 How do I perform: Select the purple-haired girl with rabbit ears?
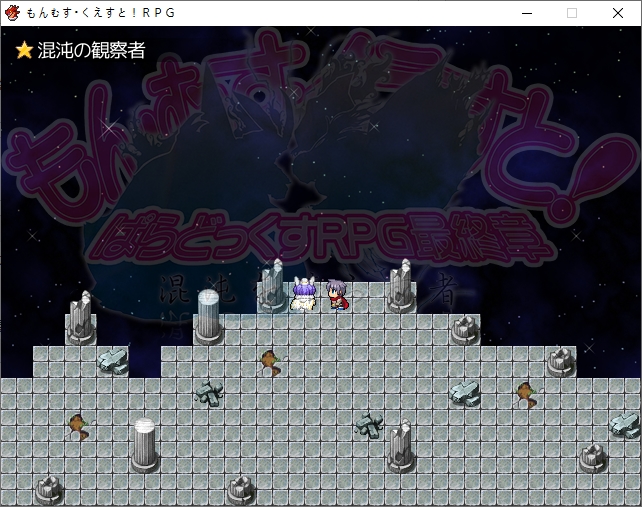[x=304, y=294]
